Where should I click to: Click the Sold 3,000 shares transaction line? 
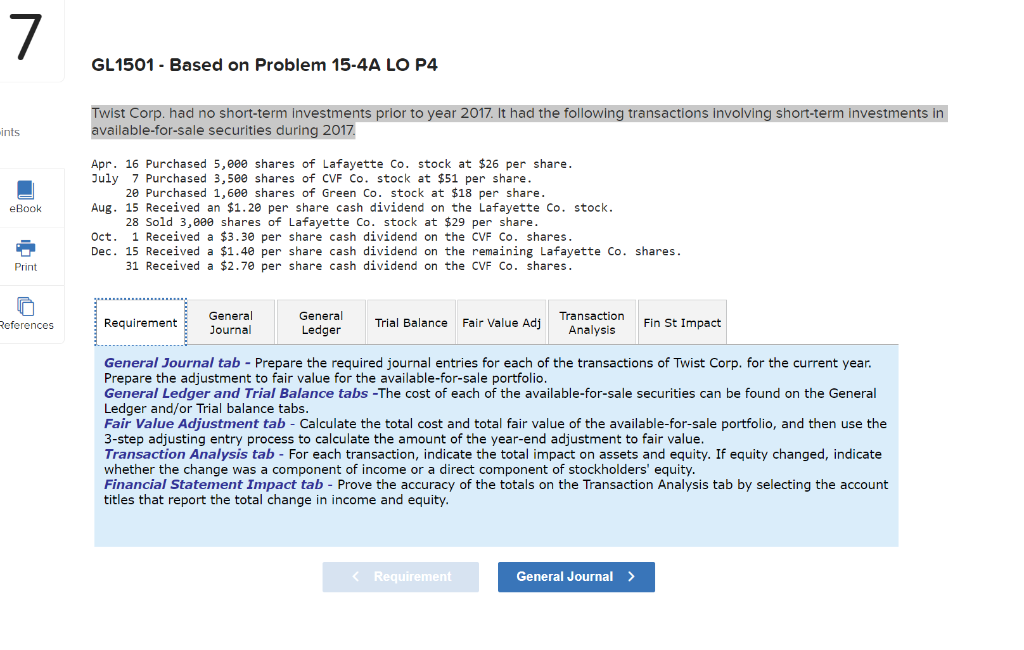[332, 222]
